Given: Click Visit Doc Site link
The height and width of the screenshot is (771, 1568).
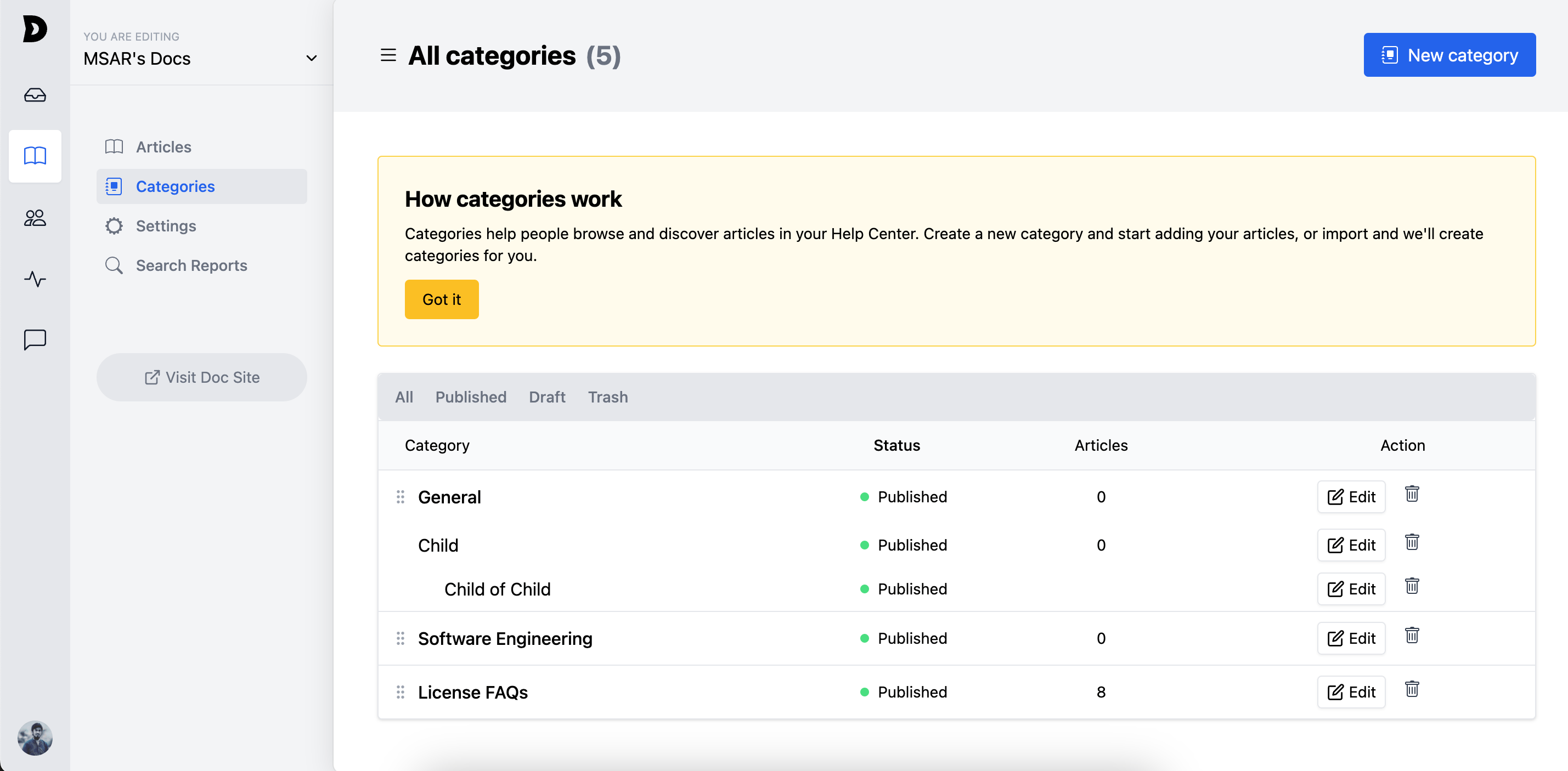Looking at the screenshot, I should click(x=203, y=377).
